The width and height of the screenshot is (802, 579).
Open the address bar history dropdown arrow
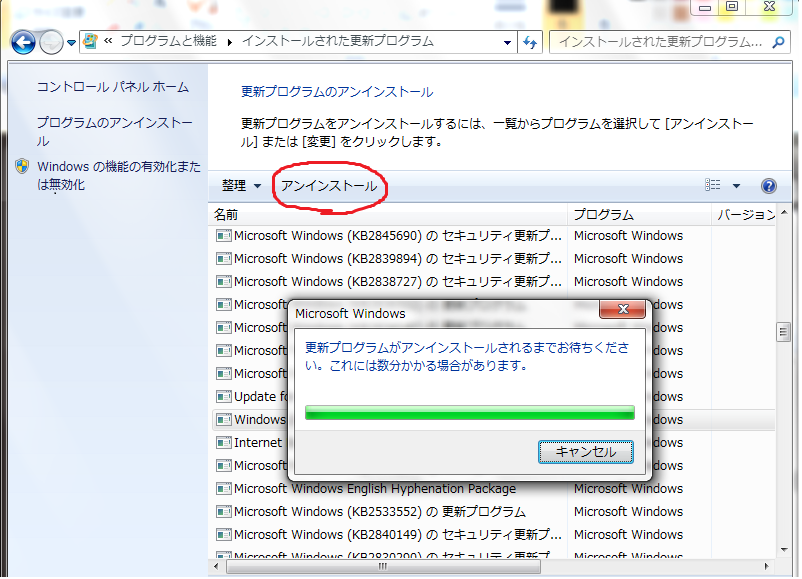pyautogui.click(x=507, y=42)
